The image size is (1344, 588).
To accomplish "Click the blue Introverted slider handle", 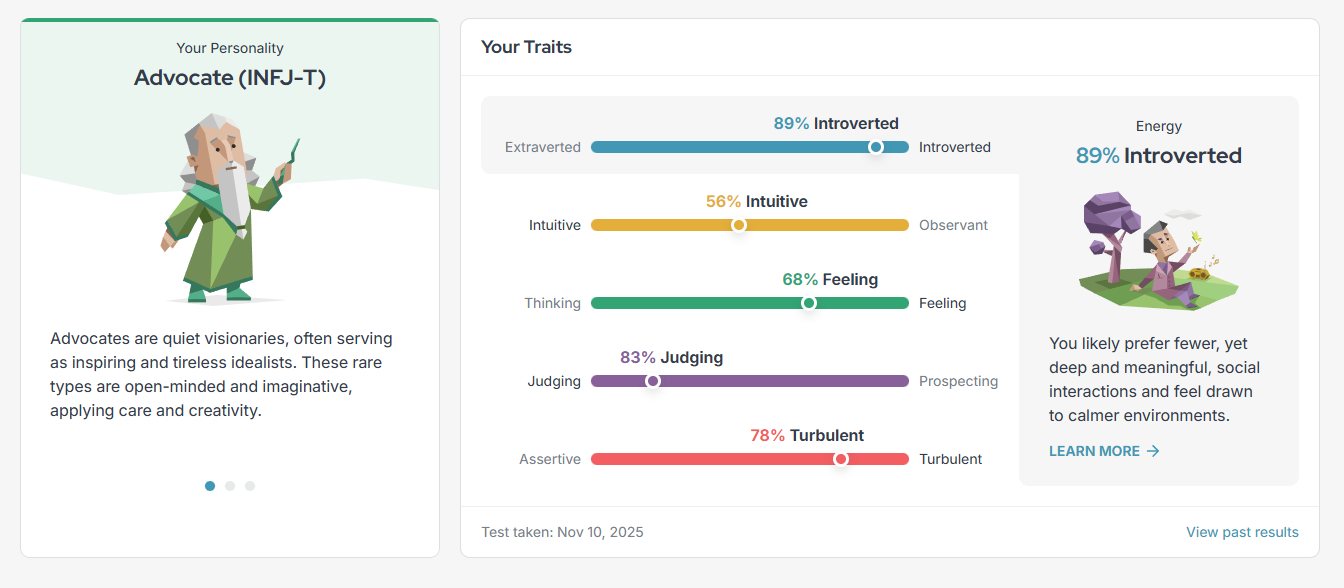I will coord(876,147).
